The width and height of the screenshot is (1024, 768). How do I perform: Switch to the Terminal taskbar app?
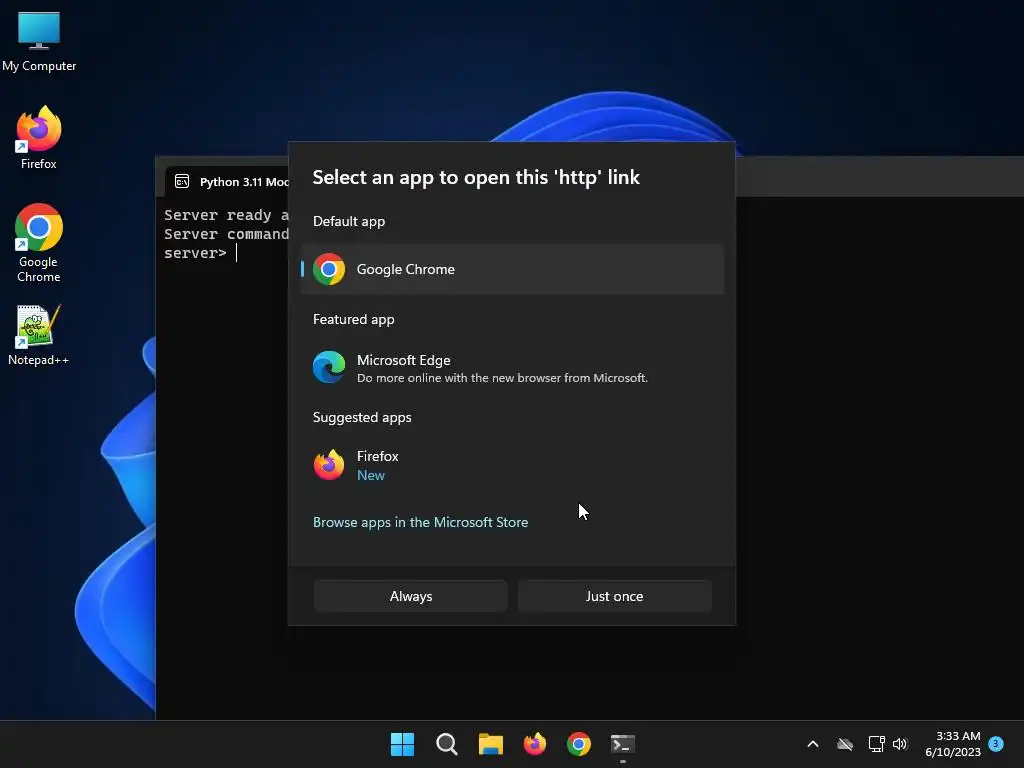[623, 744]
